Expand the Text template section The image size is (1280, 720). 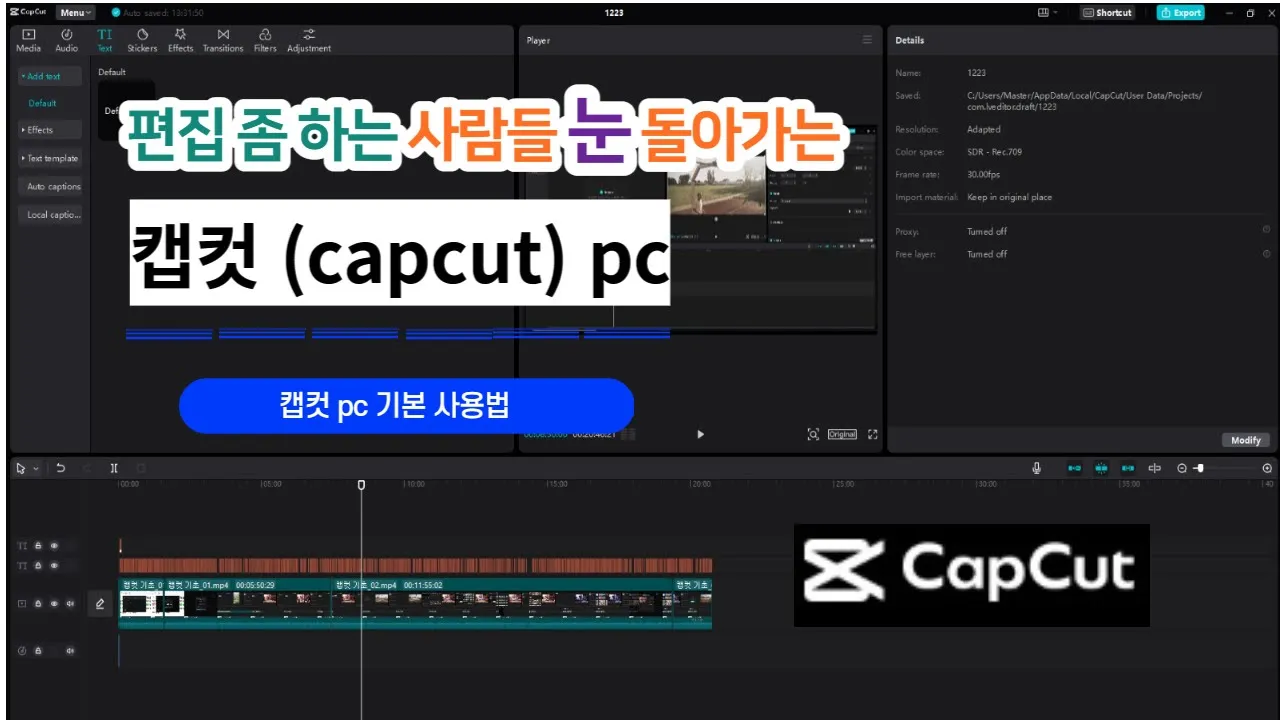coord(50,158)
